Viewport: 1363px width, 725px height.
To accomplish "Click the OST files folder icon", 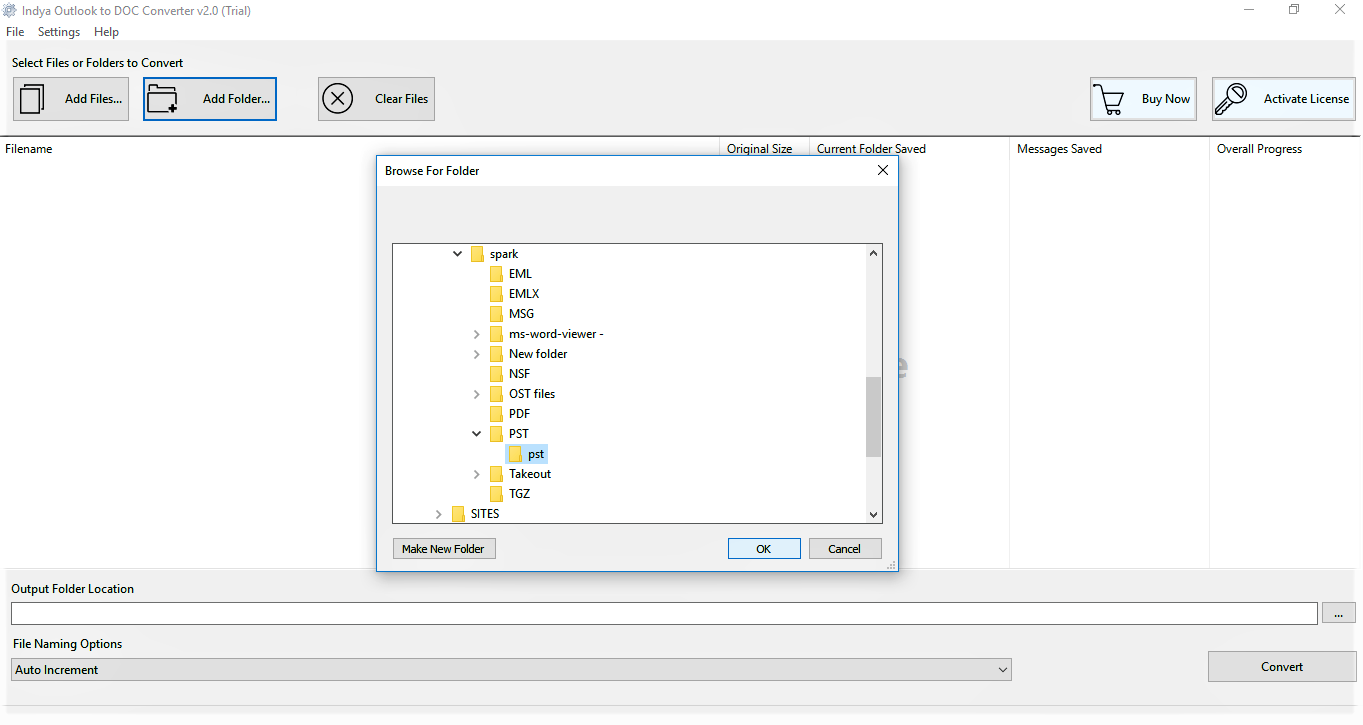I will coord(496,394).
